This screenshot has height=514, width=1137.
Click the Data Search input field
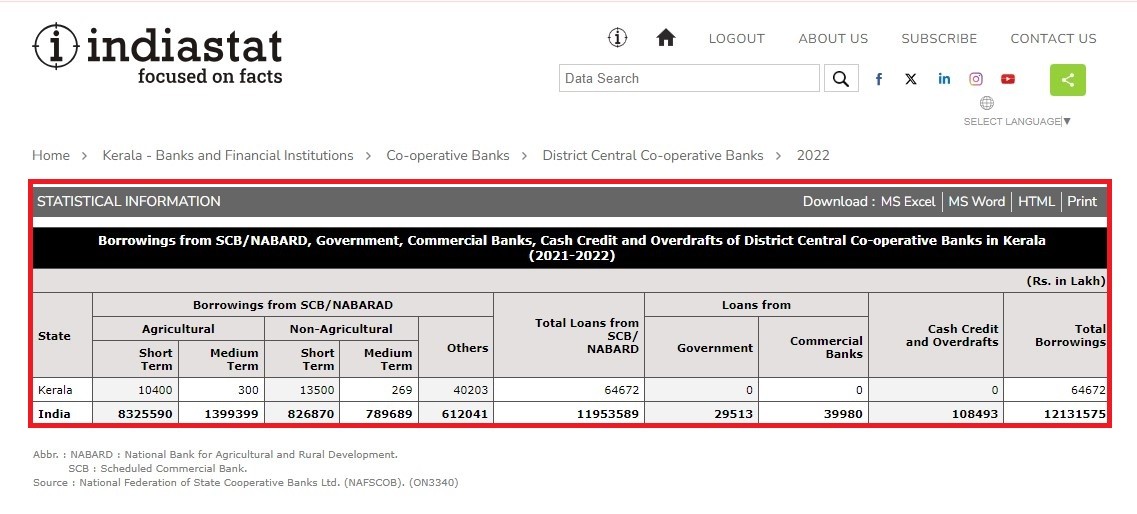[689, 78]
